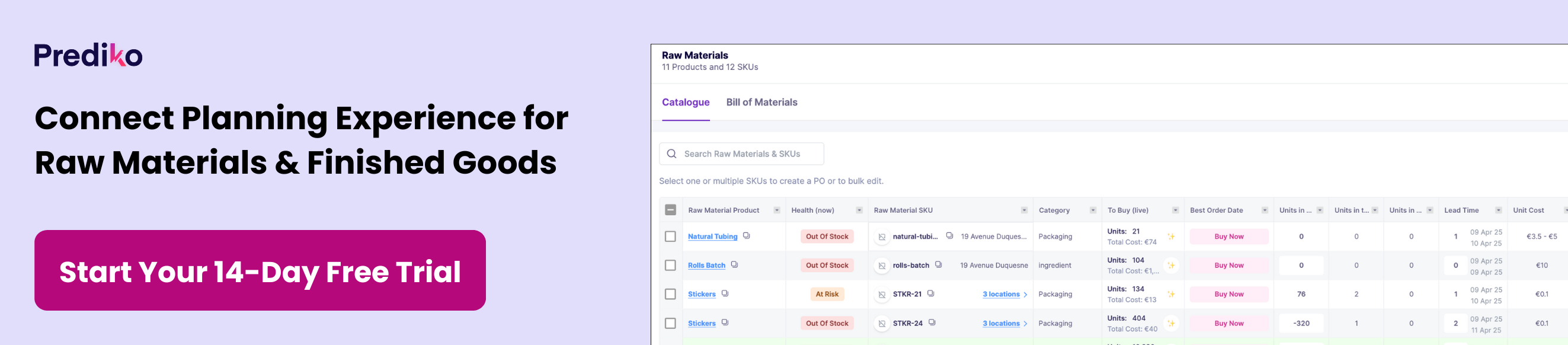Click the '11 Products and 12 SKUs' subtitle
Image resolution: width=1568 pixels, height=345 pixels.
(710, 67)
